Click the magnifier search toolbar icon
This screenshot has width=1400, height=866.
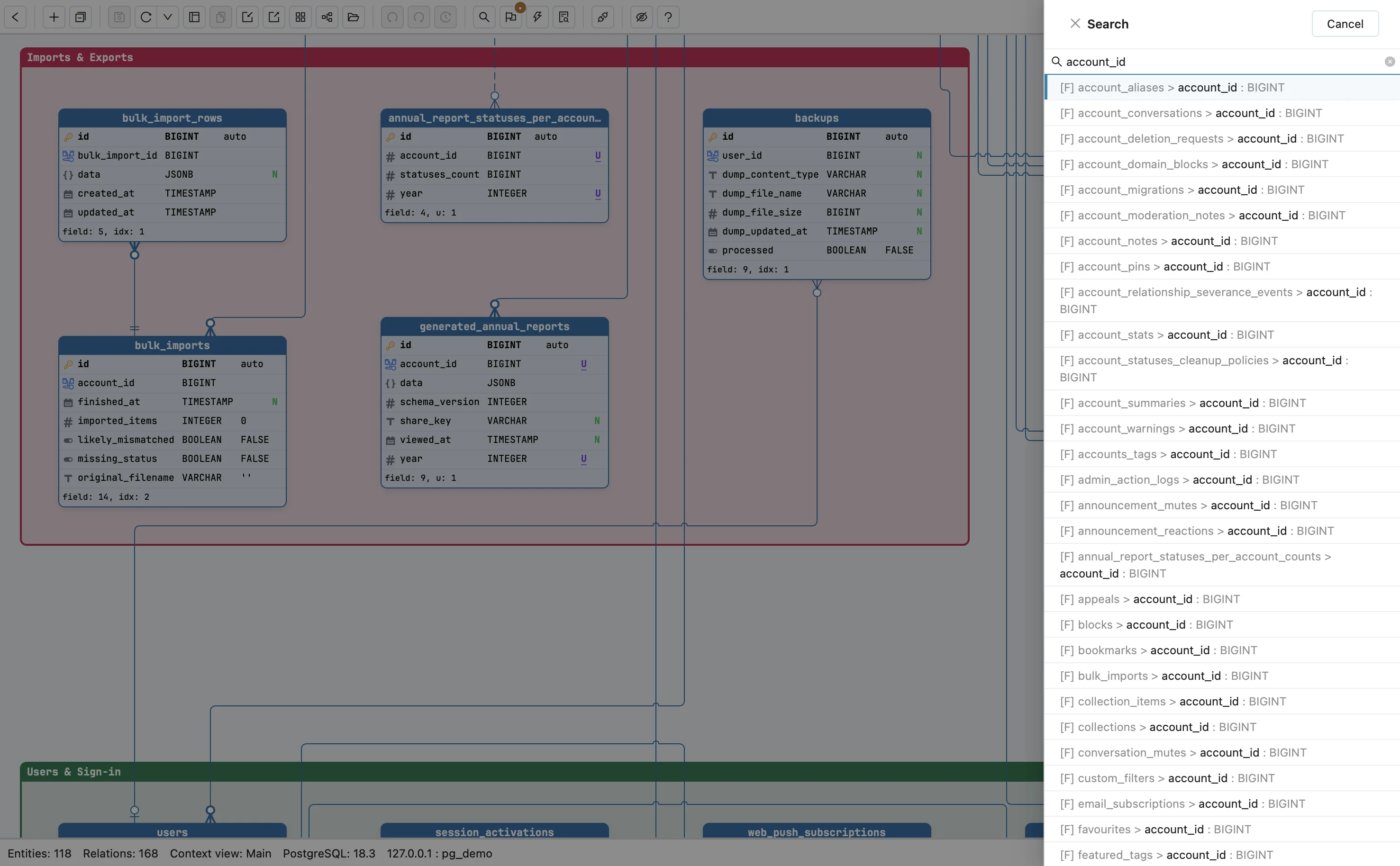484,17
